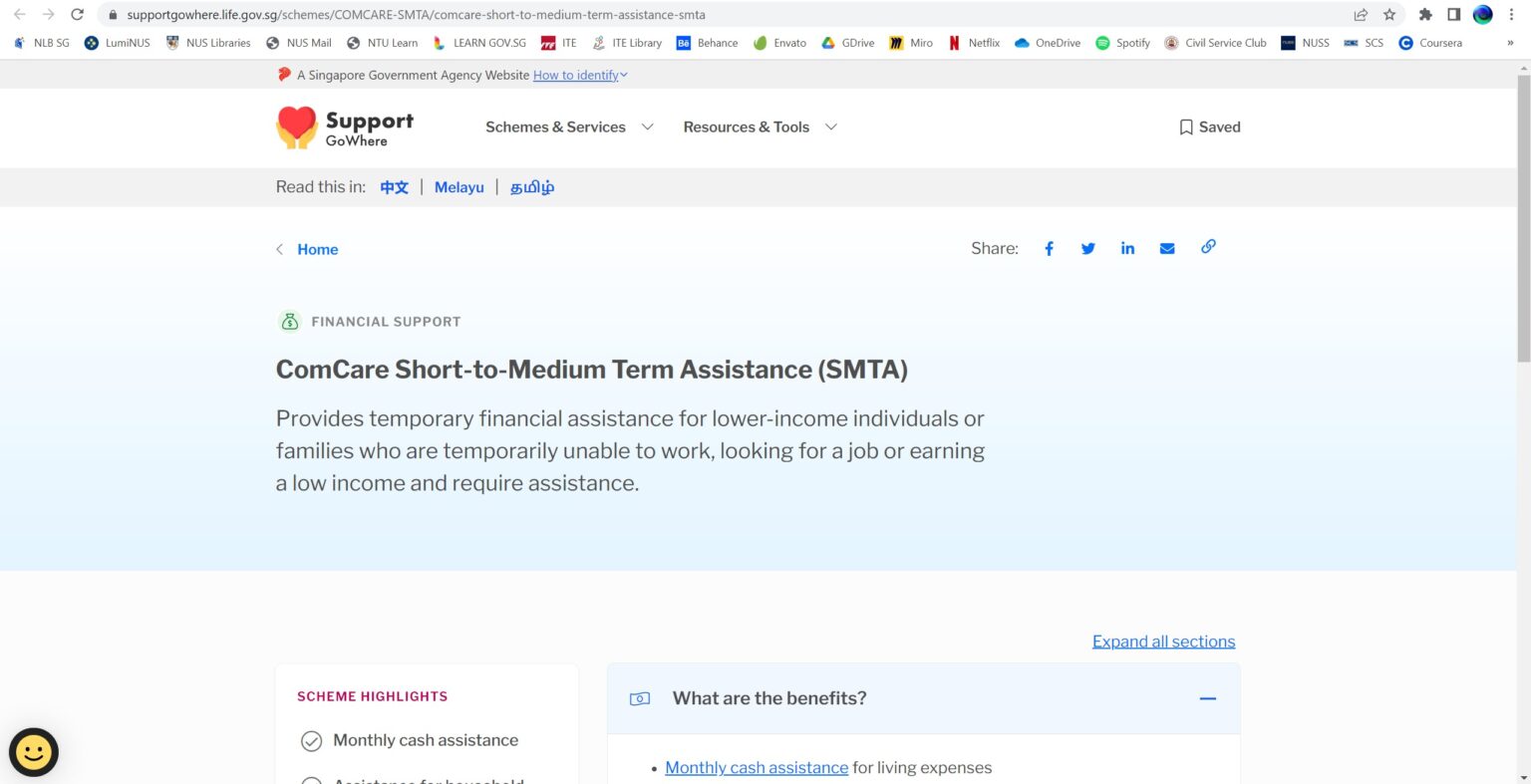
Task: Go back to Home breadcrumb
Action: click(318, 250)
